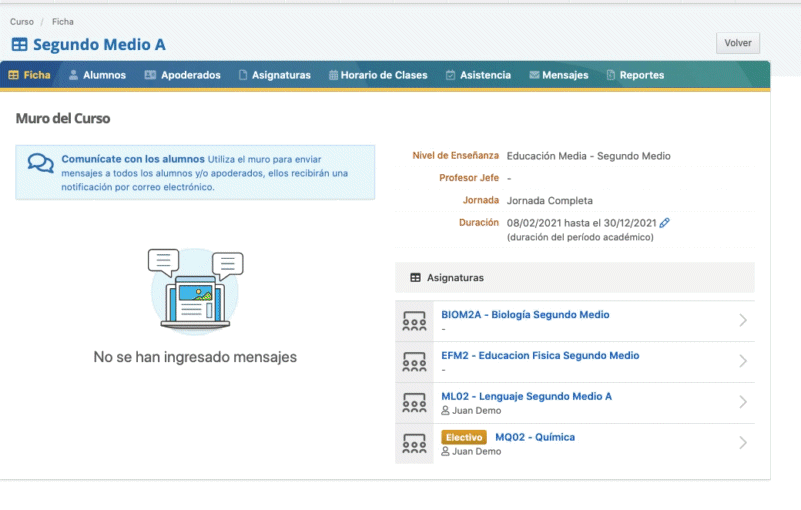Click the group icon for MQ02 Química
Image resolution: width=801 pixels, height=510 pixels.
(414, 444)
